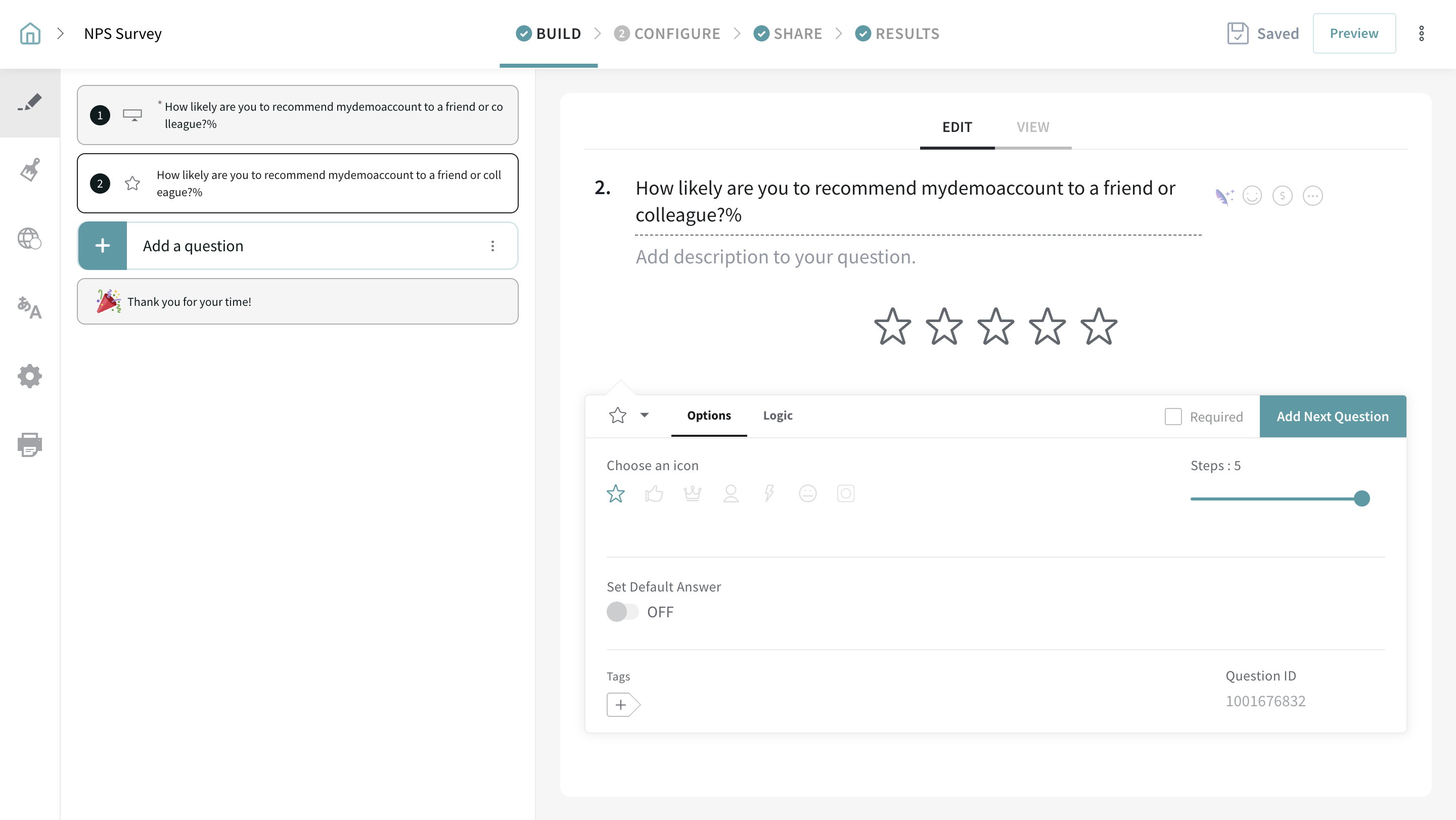Open the design paintbrush sidebar tool
The width and height of the screenshot is (1456, 820).
tap(30, 170)
